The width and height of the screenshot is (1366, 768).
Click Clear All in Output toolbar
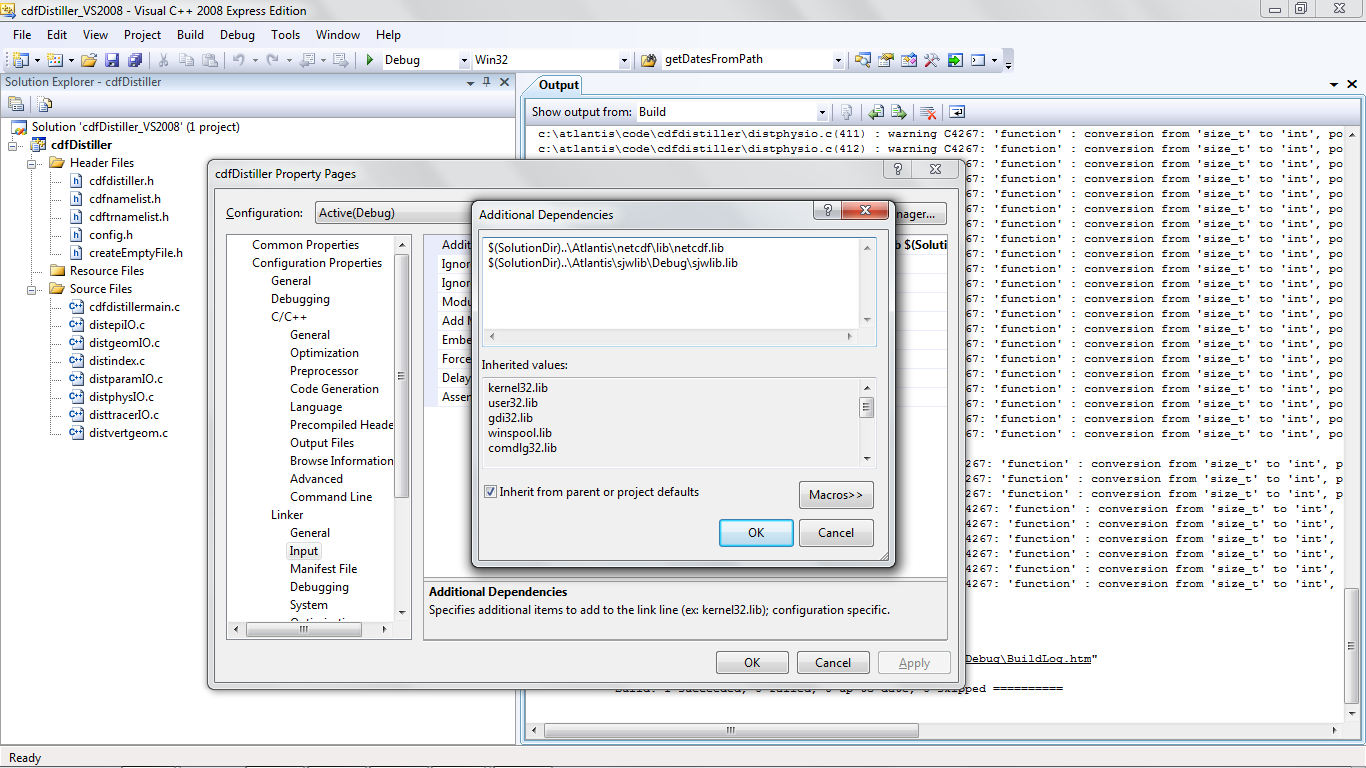coord(928,112)
